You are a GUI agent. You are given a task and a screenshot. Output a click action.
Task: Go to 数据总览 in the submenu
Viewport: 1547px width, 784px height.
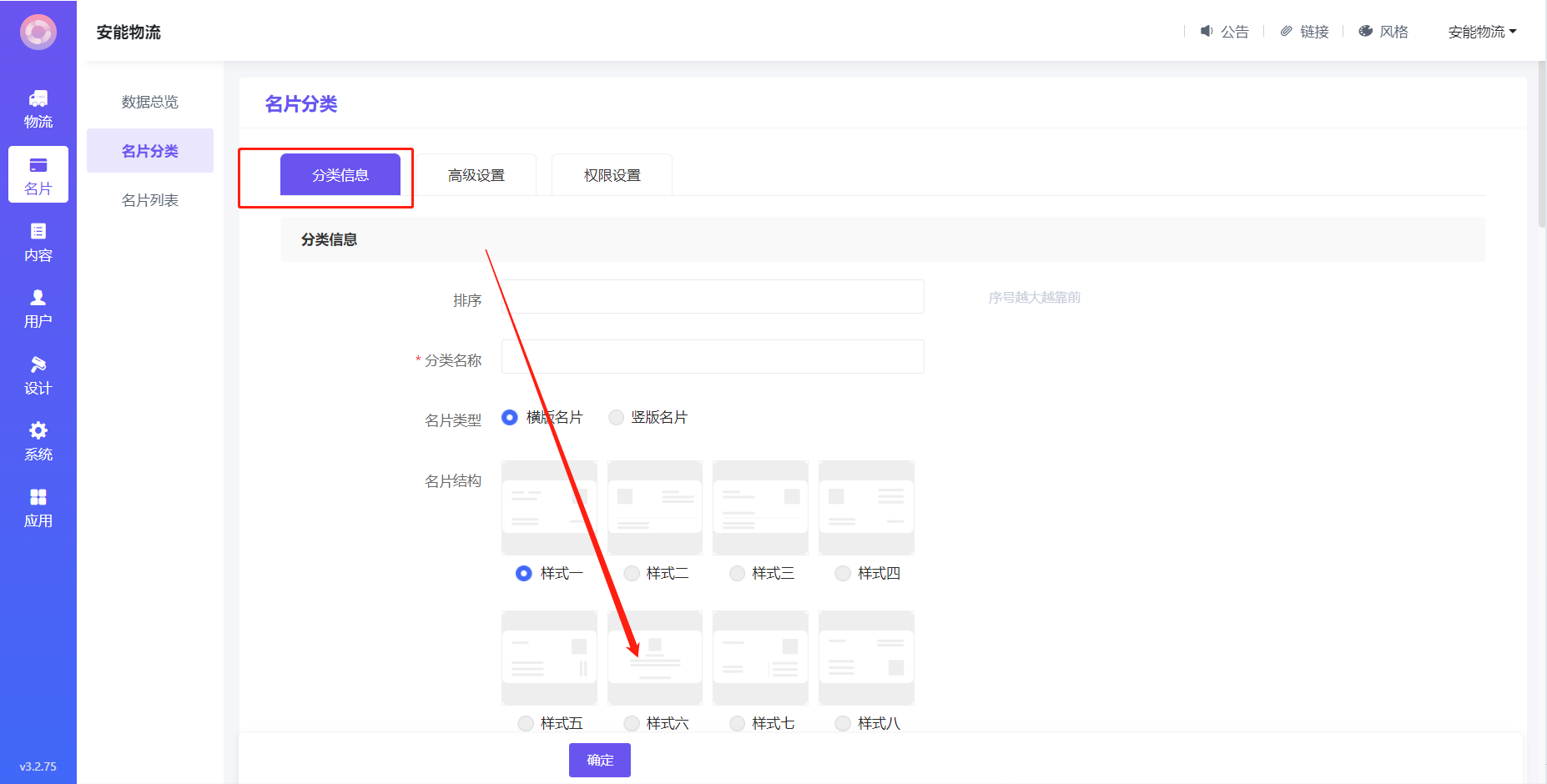(x=150, y=102)
